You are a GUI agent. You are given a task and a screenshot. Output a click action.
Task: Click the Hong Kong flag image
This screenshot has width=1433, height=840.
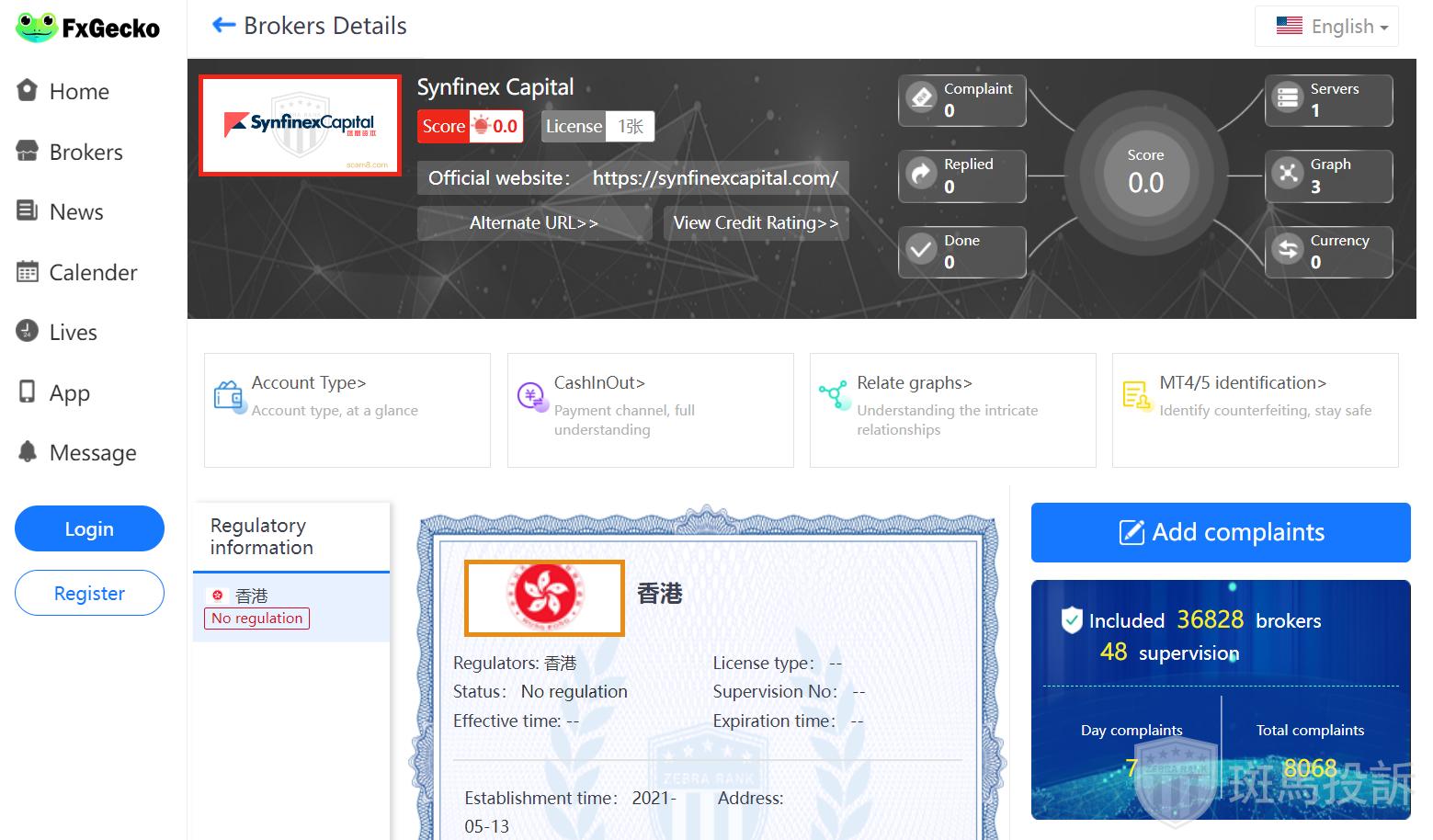[x=544, y=597]
